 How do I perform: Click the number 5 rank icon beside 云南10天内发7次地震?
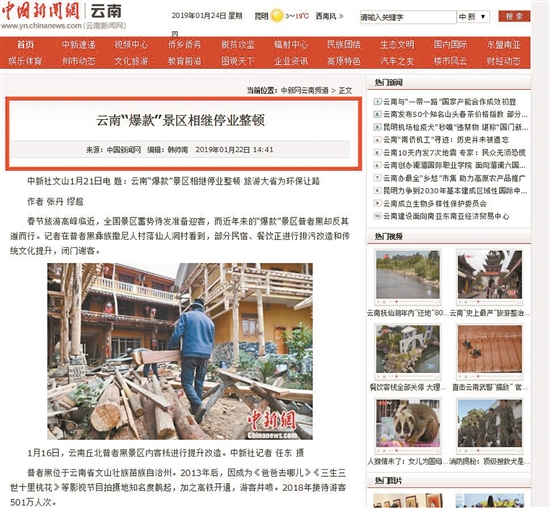pos(377,153)
